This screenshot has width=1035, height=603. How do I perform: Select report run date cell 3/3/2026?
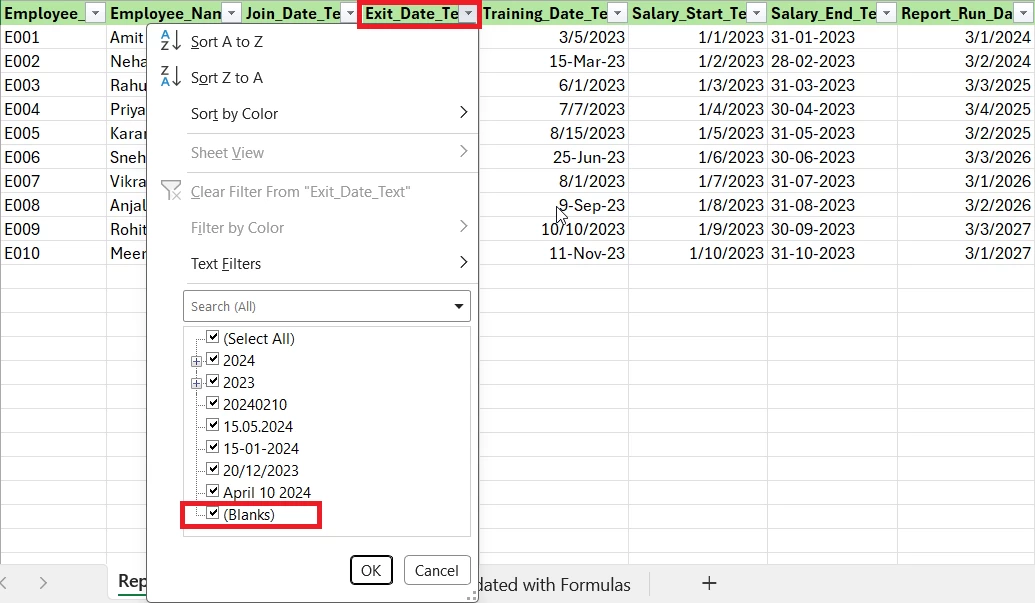pyautogui.click(x=966, y=158)
